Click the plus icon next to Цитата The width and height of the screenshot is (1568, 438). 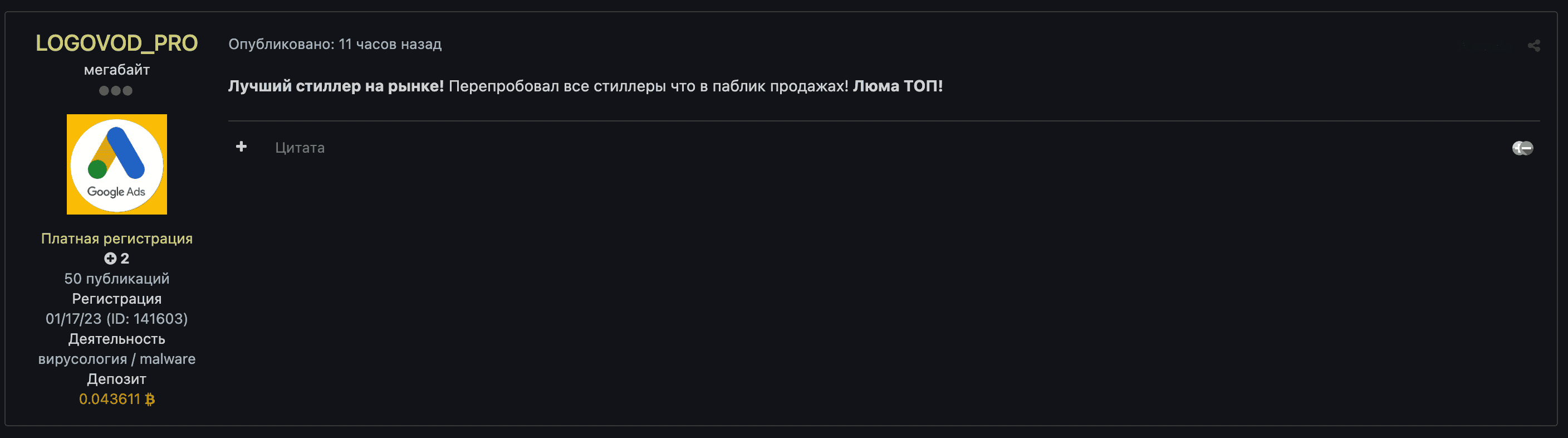click(x=241, y=147)
